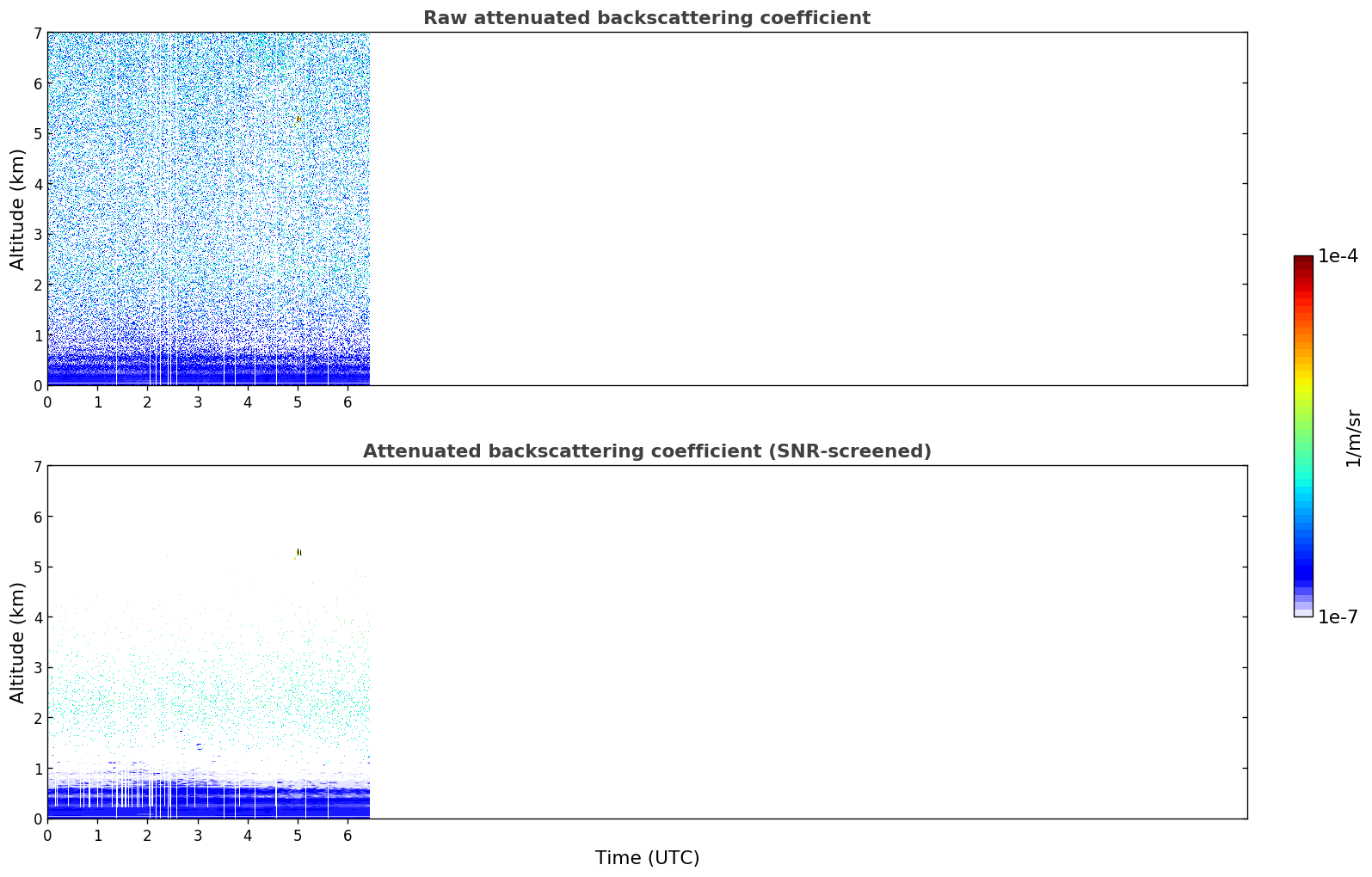Click the "1e-4" colorbar maximum label
Screen dimensions: 1372x877
point(1338,256)
